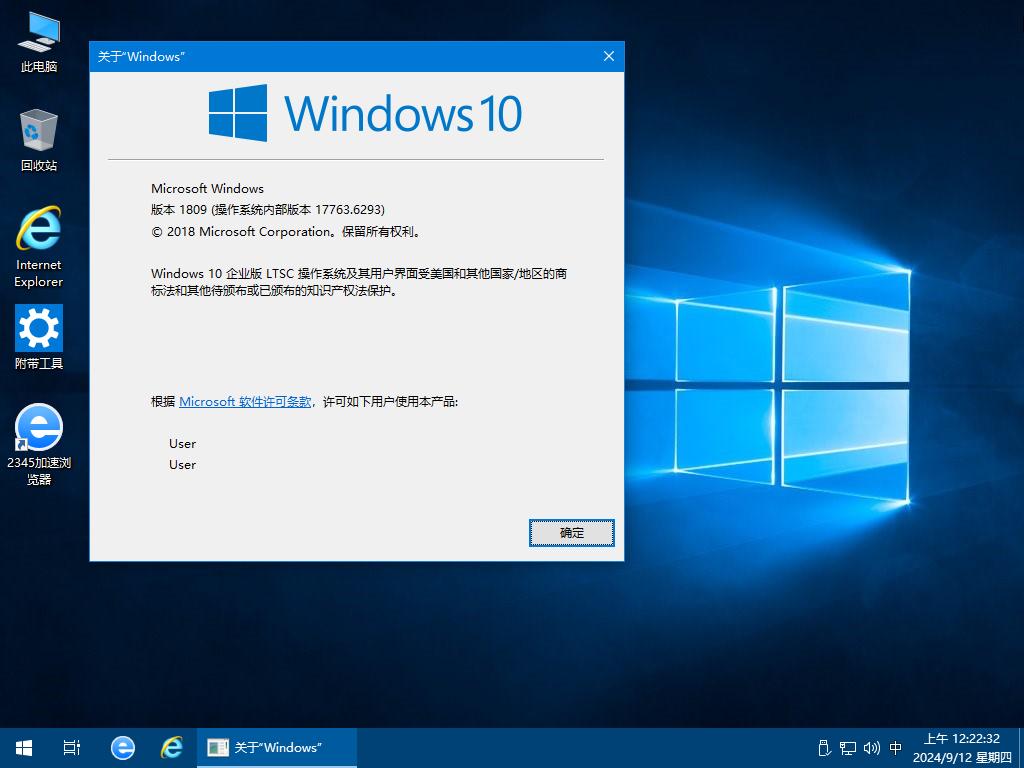Viewport: 1024px width, 768px height.
Task: Select the 附带工具 gear icon
Action: 39,337
